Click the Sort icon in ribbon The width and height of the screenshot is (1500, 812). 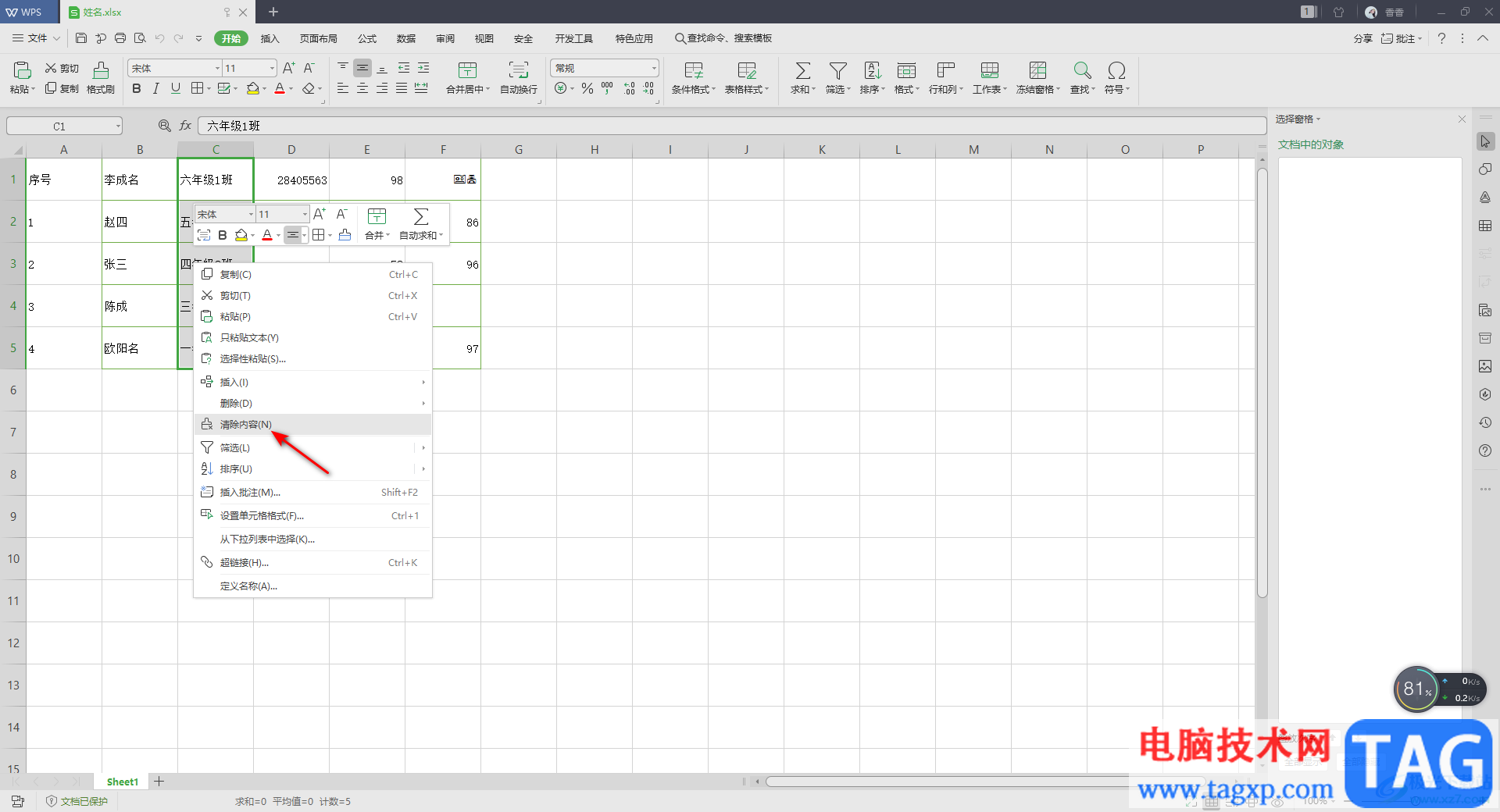tap(872, 71)
